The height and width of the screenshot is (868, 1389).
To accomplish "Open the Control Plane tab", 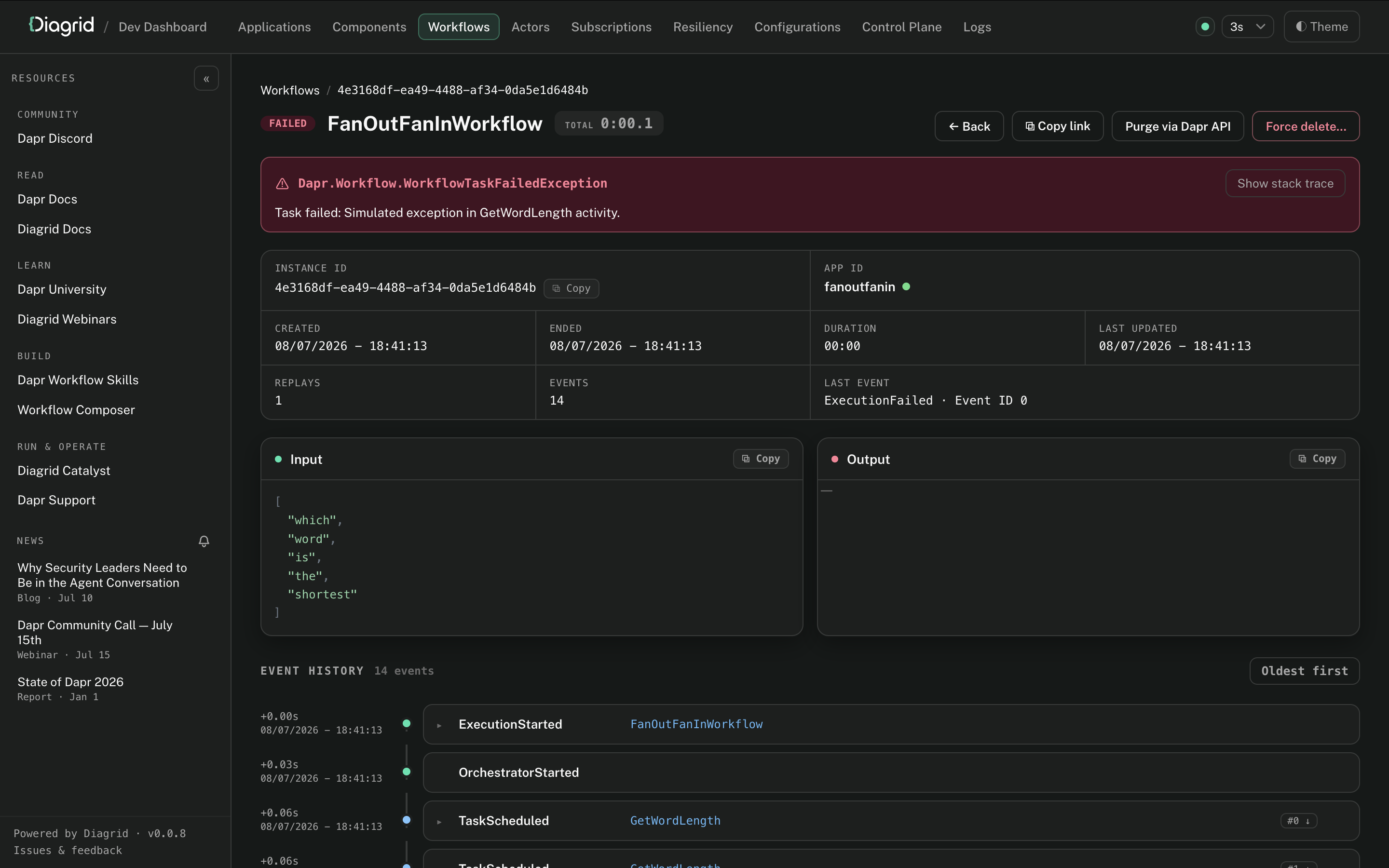I will click(x=902, y=27).
